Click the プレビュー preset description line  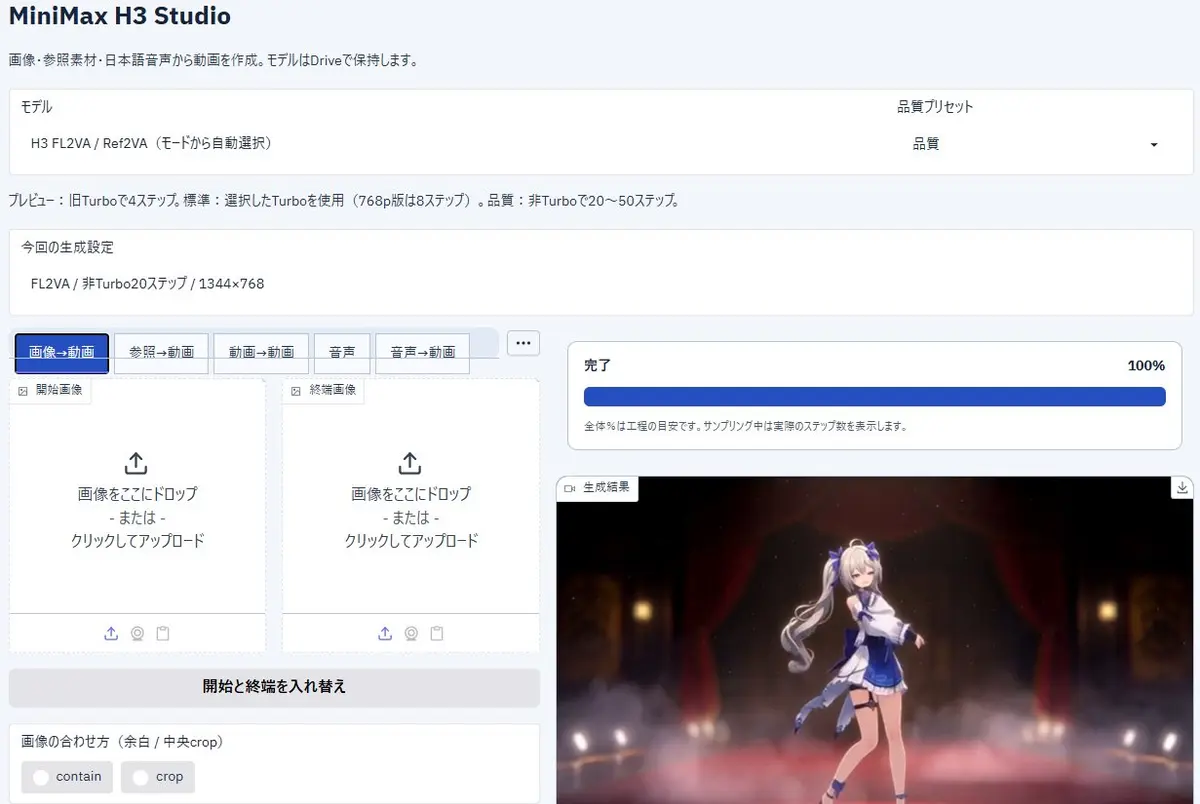[345, 201]
